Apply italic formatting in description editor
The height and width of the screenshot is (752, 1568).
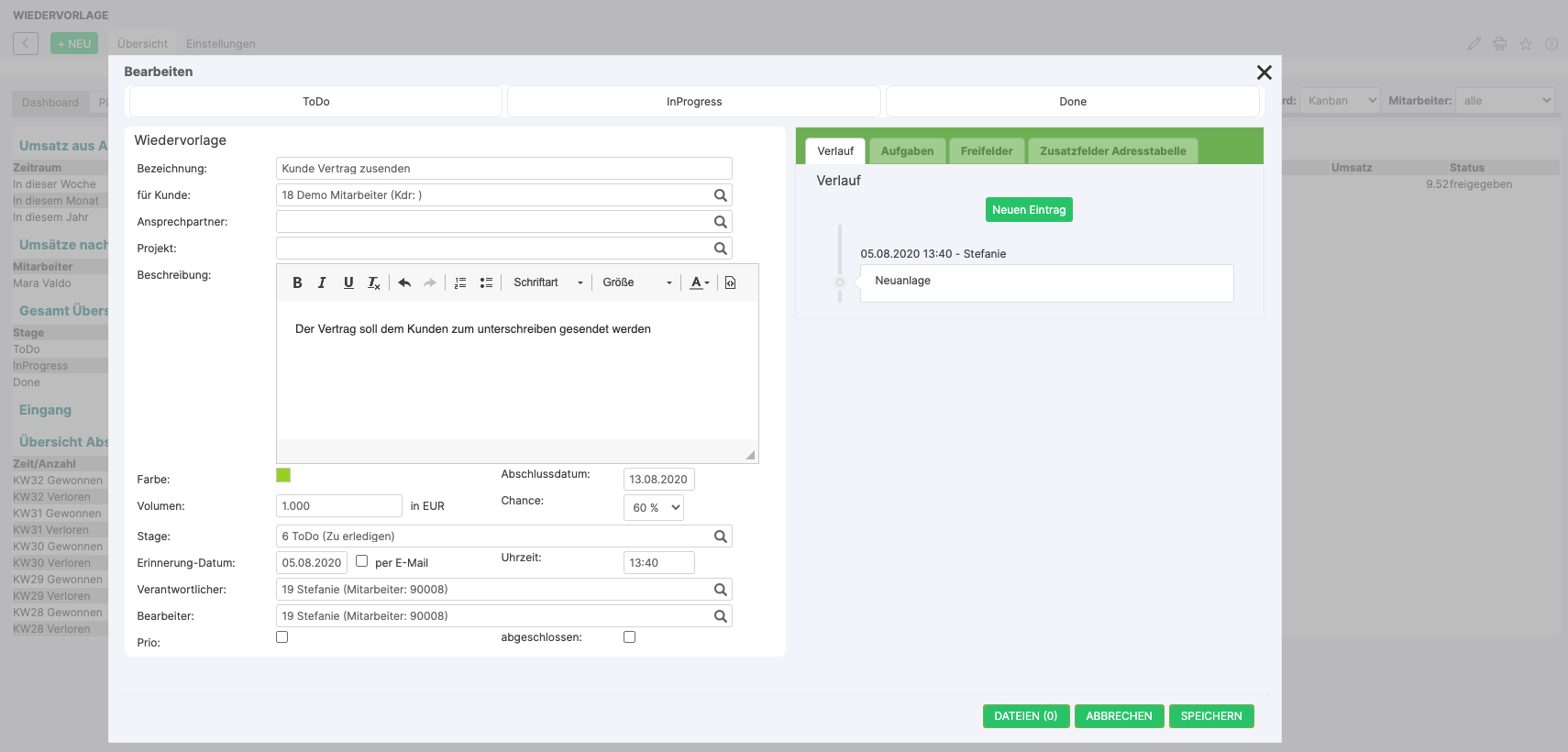click(x=322, y=282)
